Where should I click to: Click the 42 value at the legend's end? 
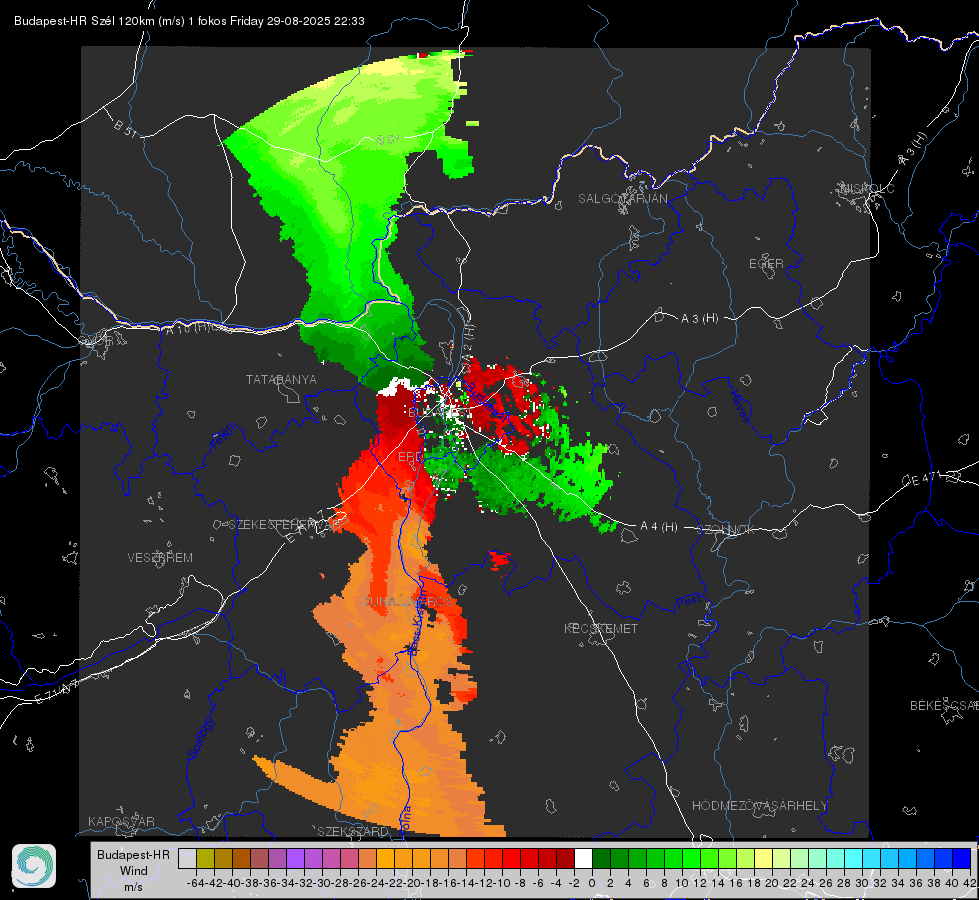pyautogui.click(x=969, y=883)
